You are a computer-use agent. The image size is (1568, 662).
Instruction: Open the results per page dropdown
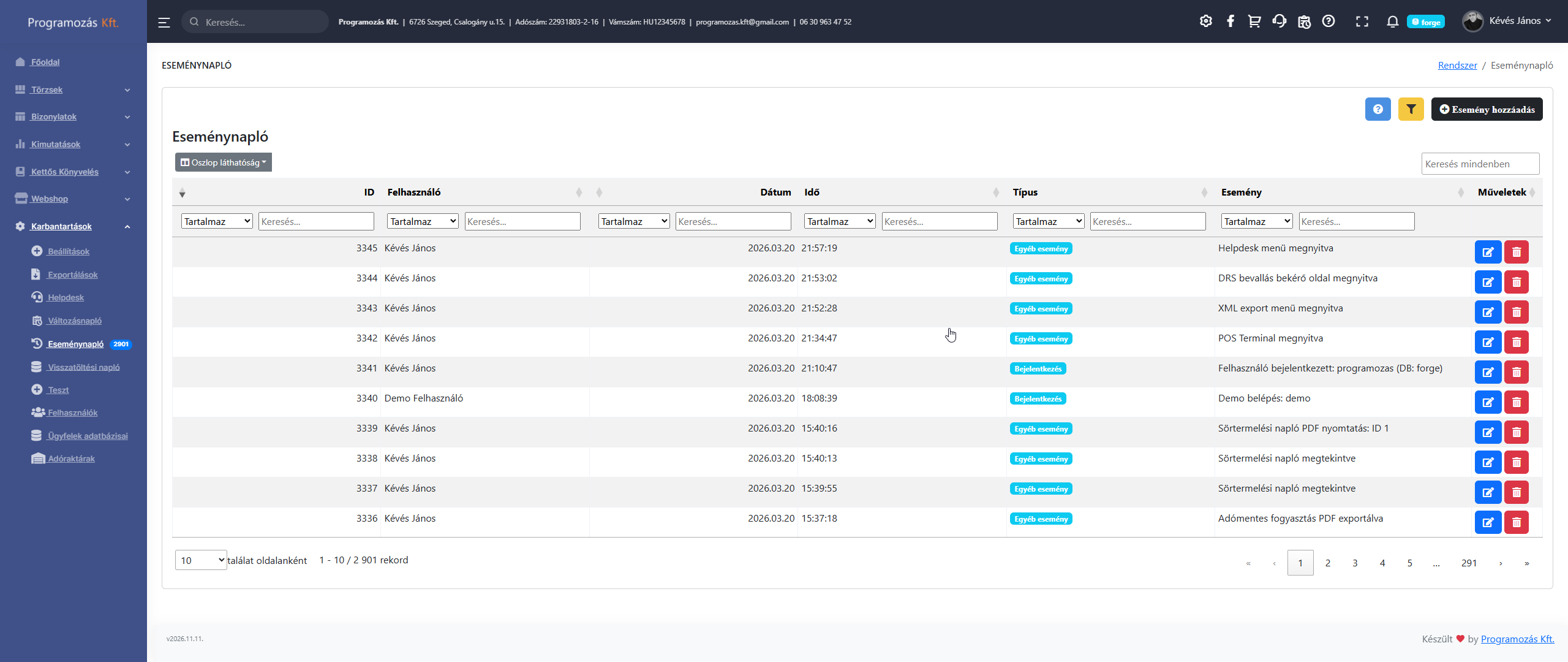201,560
